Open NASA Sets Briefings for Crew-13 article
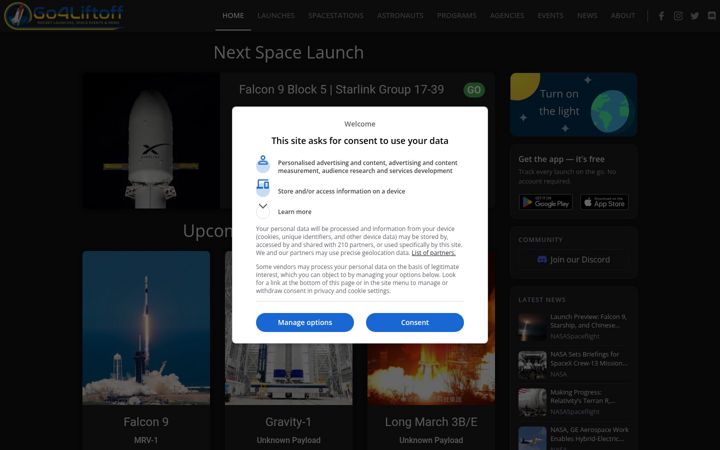720x450 pixels. [x=588, y=359]
